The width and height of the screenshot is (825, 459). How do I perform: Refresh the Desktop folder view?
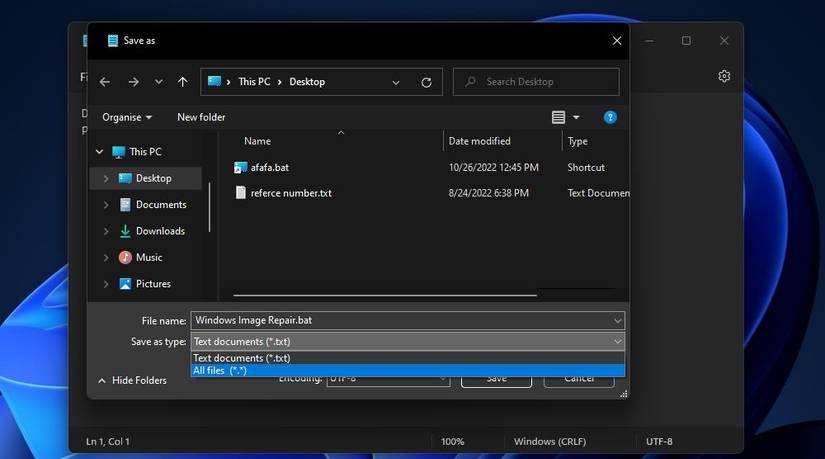pyautogui.click(x=426, y=82)
